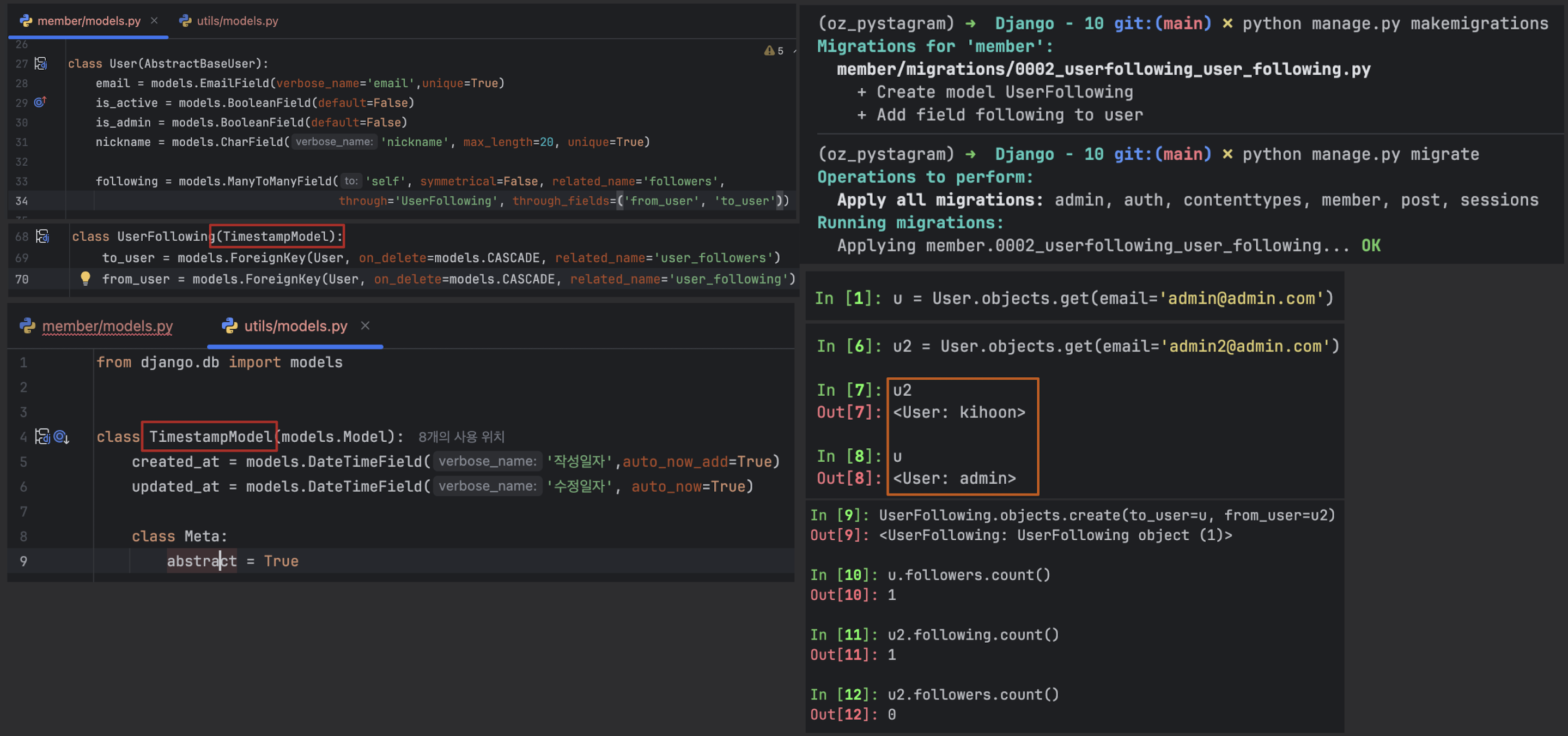Open the '8개의 사용 위치' usages hint

pos(461,437)
